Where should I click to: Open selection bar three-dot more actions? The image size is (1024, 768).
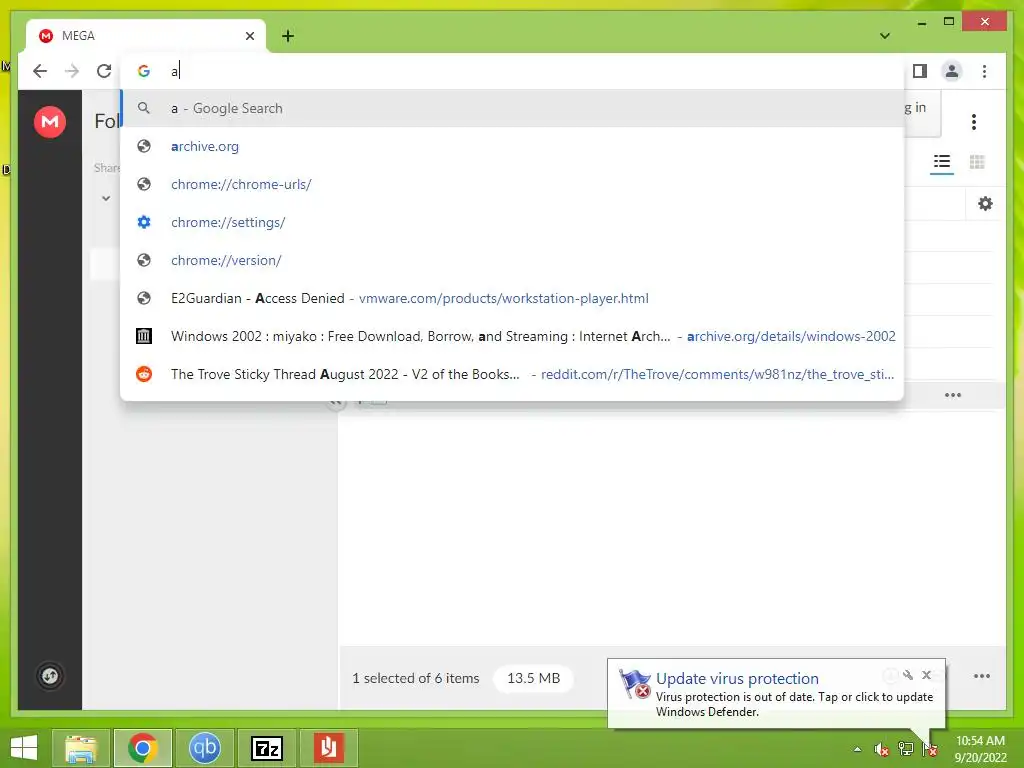982,676
